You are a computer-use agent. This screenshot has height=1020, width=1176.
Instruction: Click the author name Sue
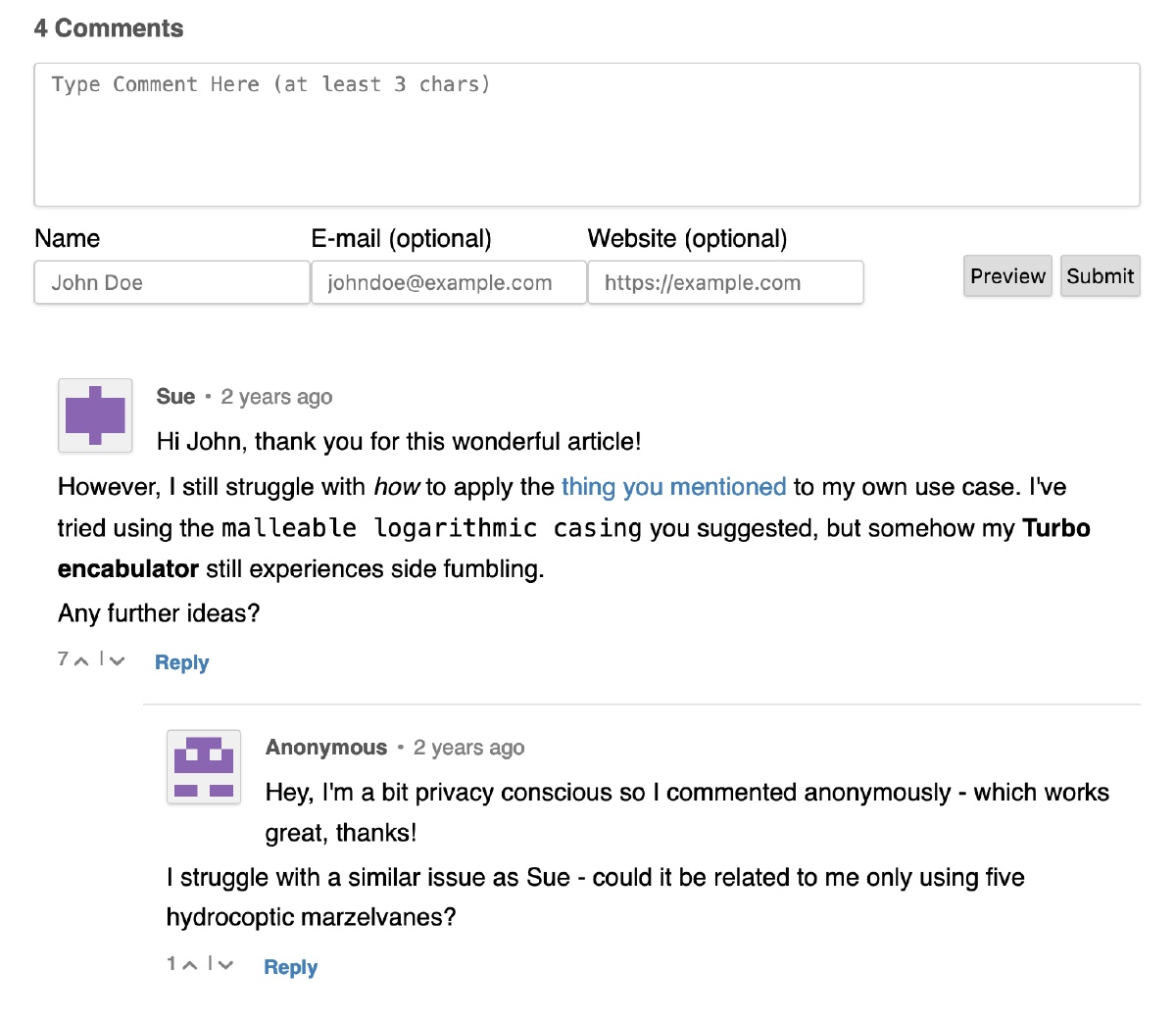[x=175, y=397]
